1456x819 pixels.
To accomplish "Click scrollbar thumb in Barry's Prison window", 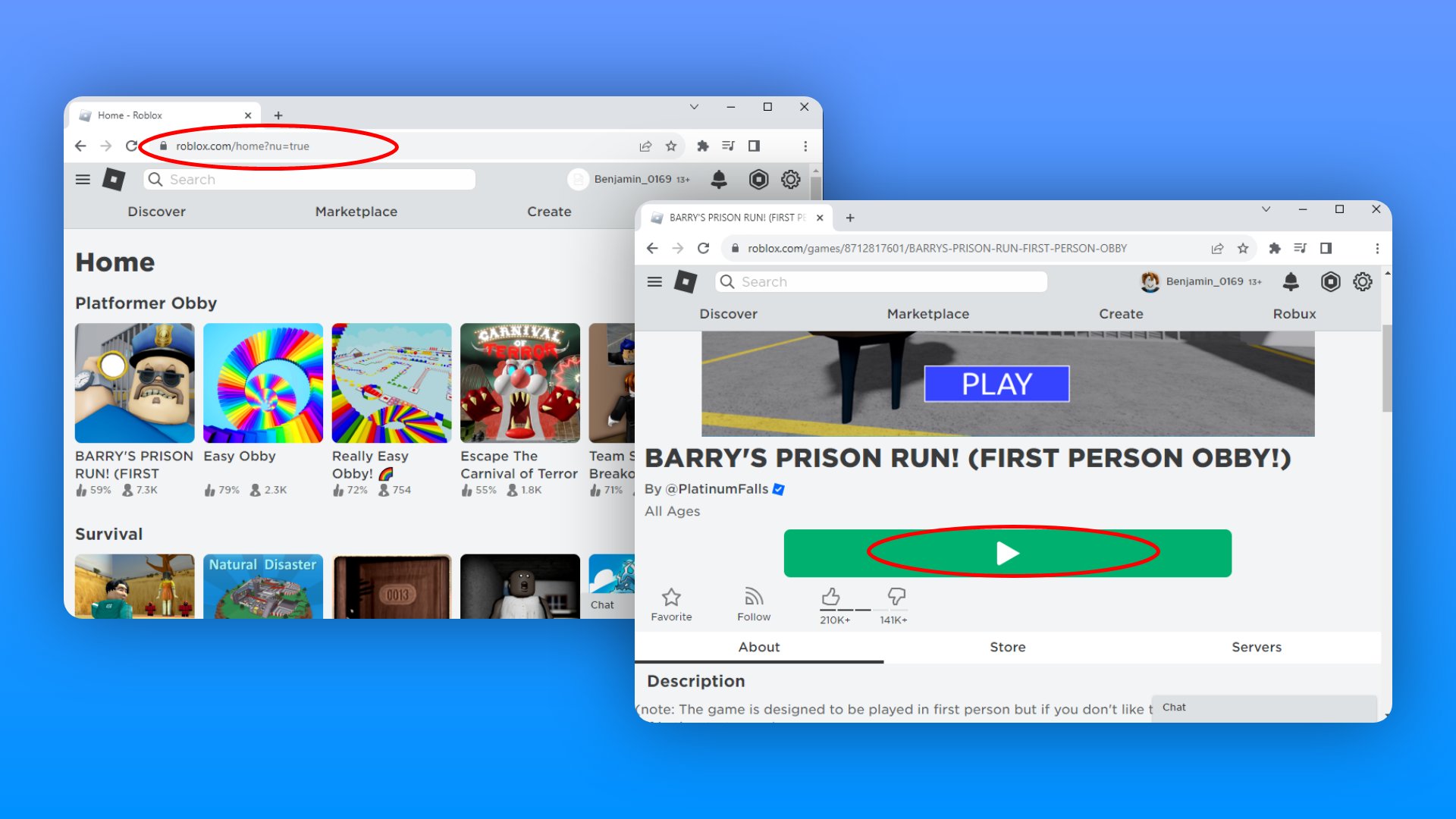I will click(1387, 368).
